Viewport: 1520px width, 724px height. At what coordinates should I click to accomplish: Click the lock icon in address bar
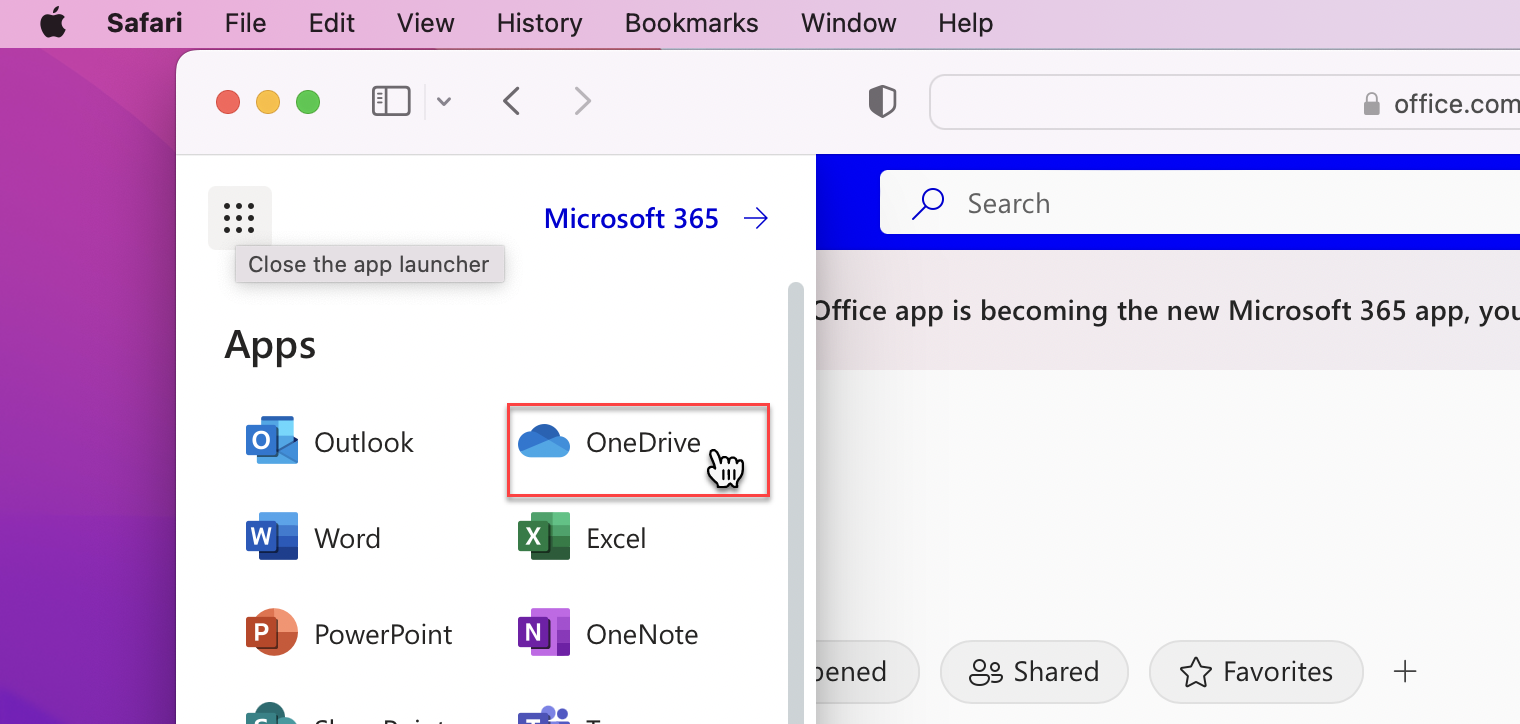[x=1372, y=103]
